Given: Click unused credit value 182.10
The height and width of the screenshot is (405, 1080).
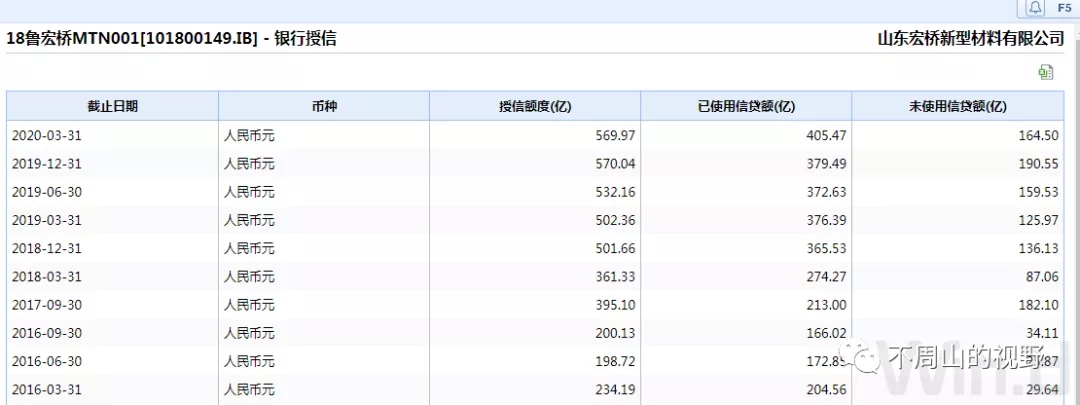Looking at the screenshot, I should [1038, 305].
